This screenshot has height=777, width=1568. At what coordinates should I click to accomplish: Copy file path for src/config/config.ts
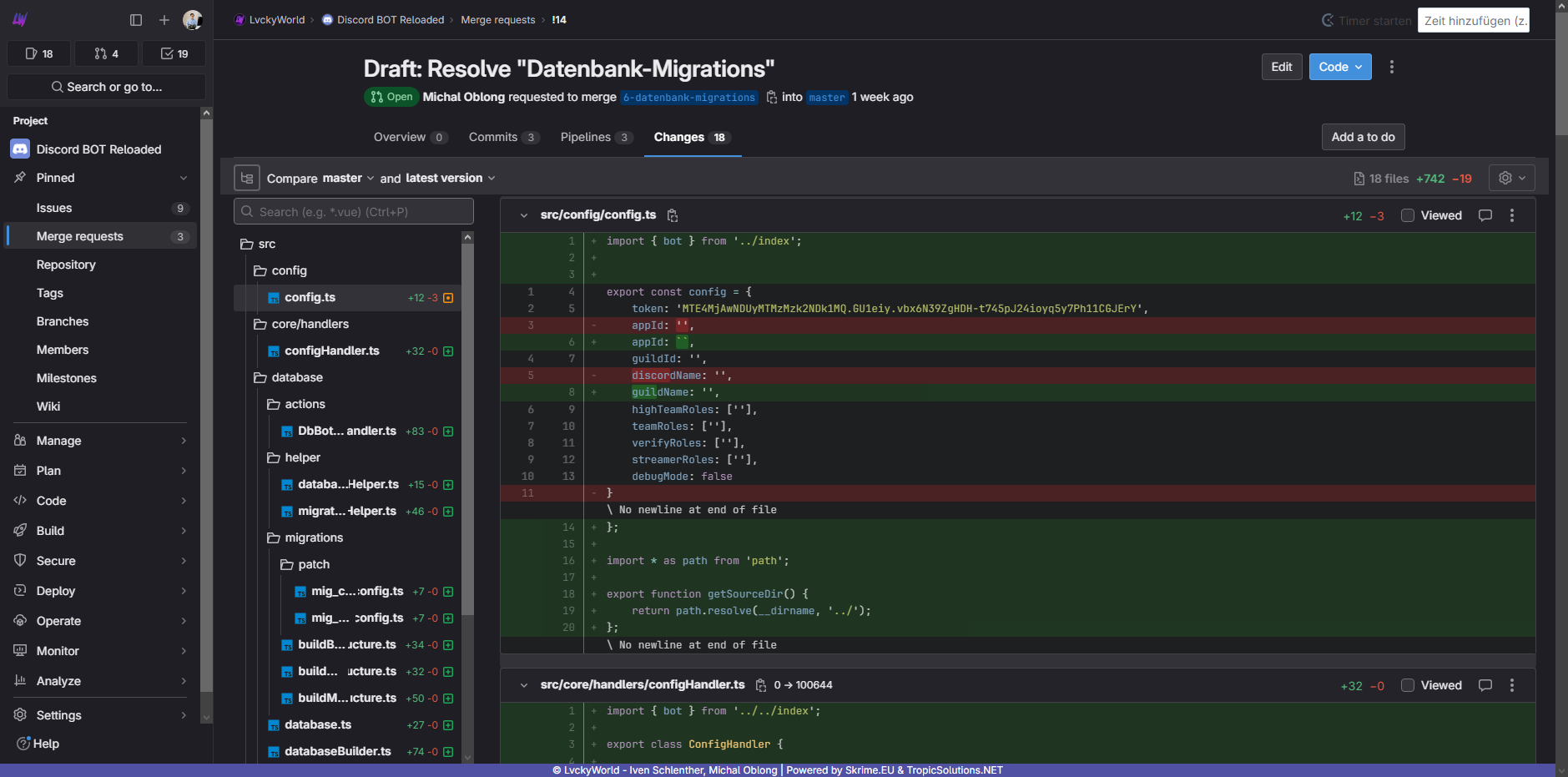pyautogui.click(x=673, y=215)
